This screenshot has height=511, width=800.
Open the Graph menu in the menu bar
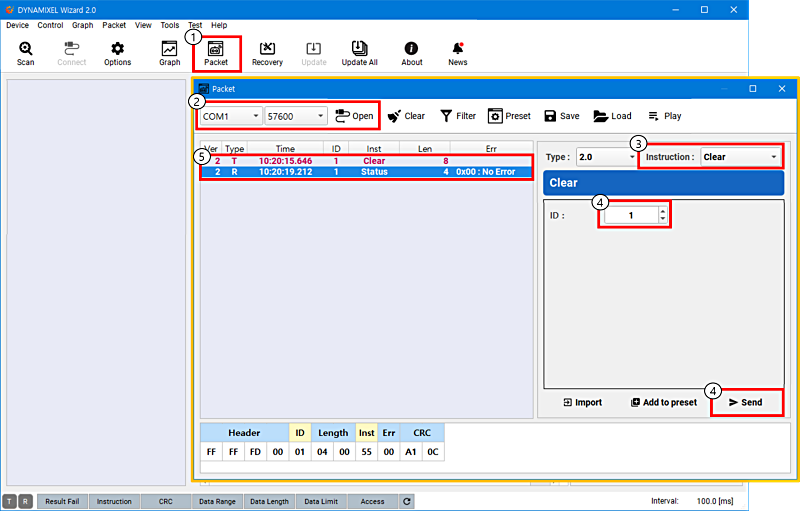pyautogui.click(x=82, y=25)
